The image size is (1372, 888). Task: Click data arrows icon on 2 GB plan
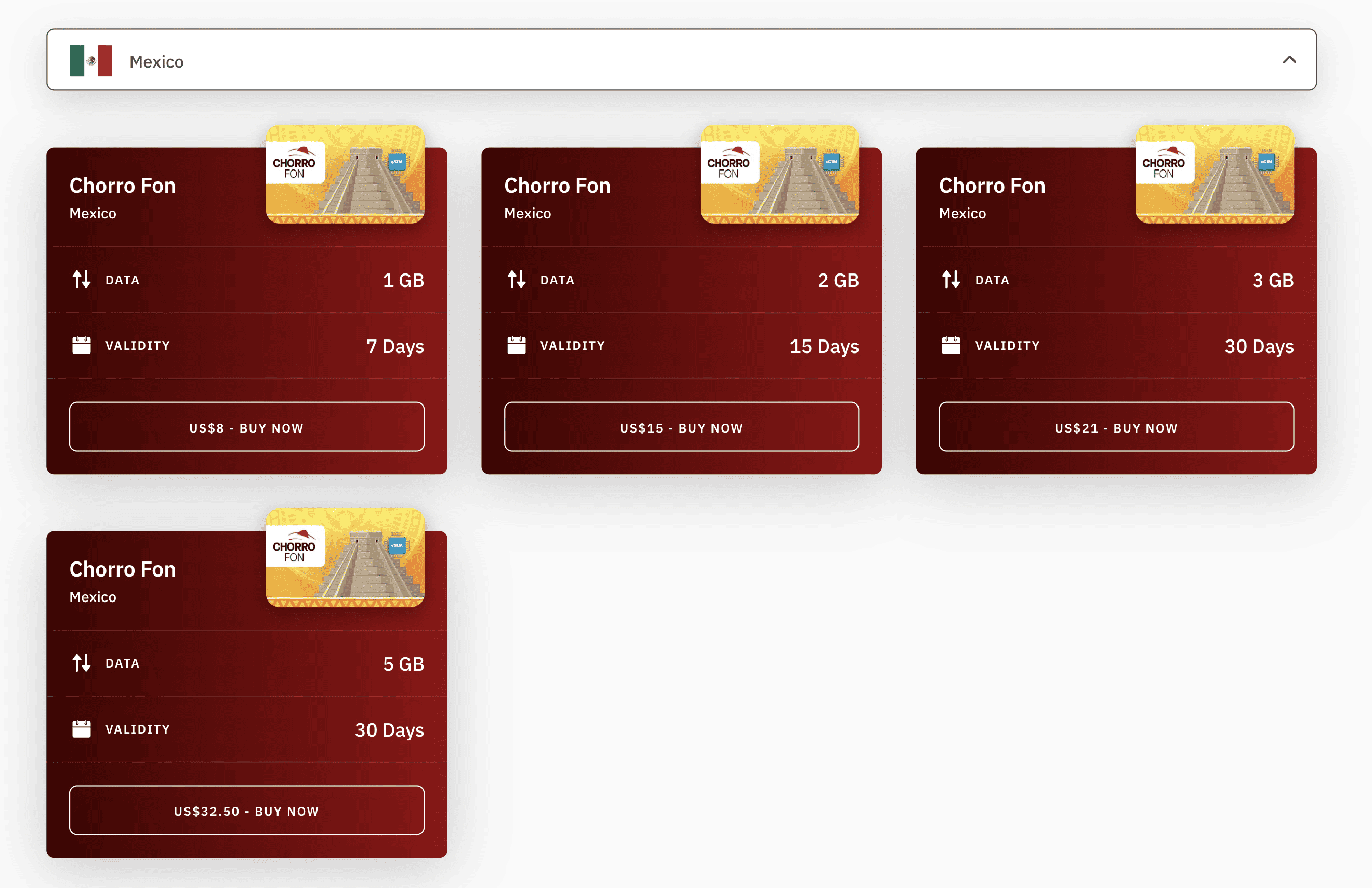click(x=516, y=280)
